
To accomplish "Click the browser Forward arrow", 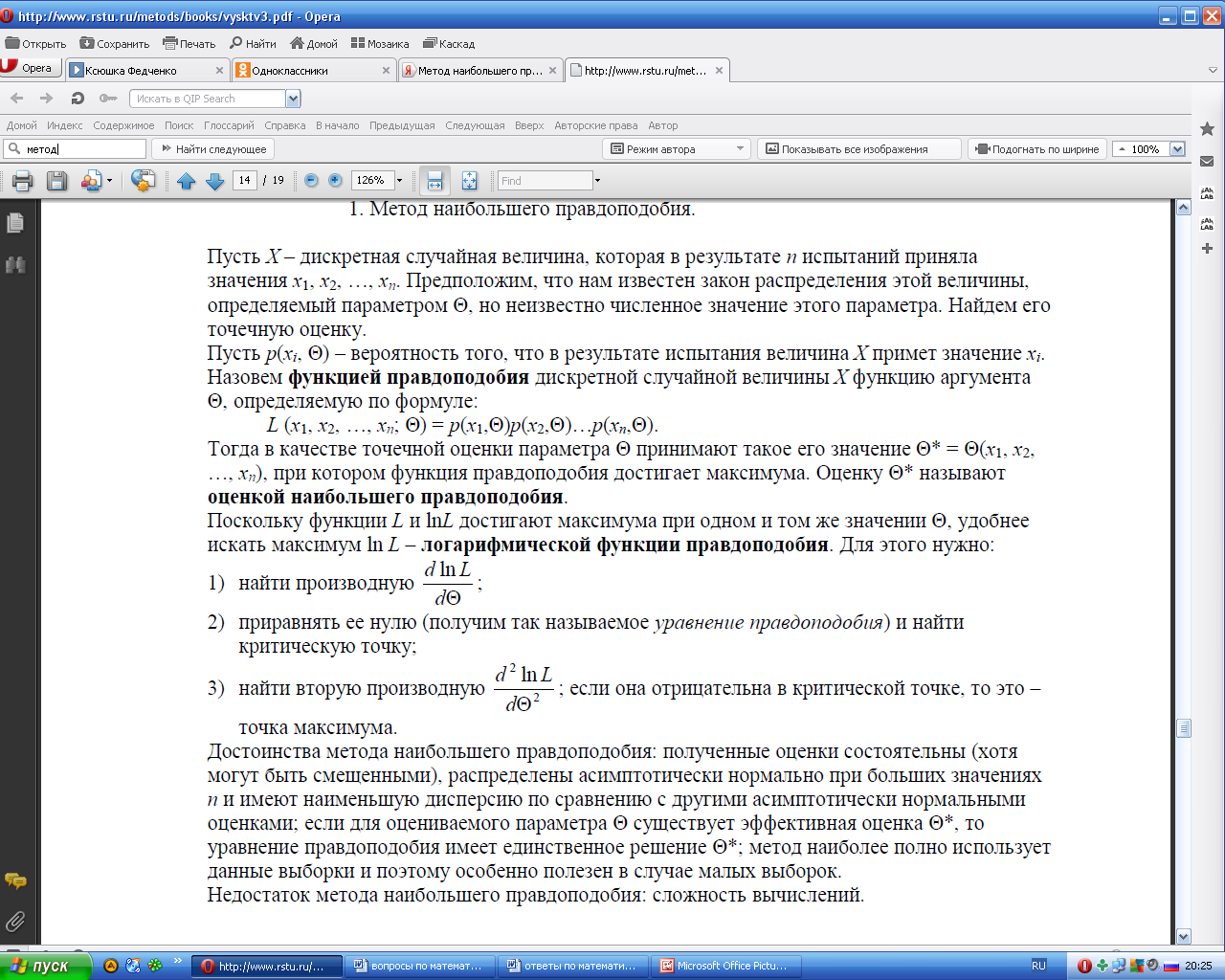I will [x=46, y=98].
